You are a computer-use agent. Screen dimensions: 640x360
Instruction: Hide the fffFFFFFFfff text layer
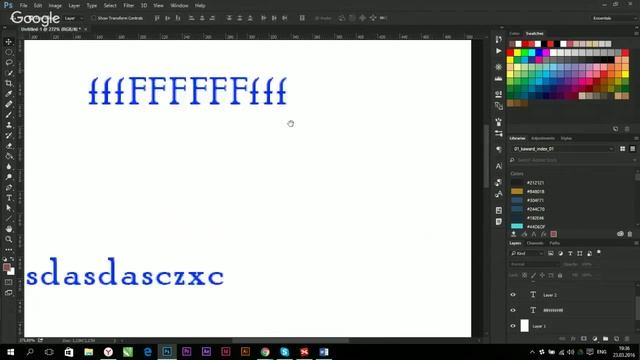click(x=513, y=310)
